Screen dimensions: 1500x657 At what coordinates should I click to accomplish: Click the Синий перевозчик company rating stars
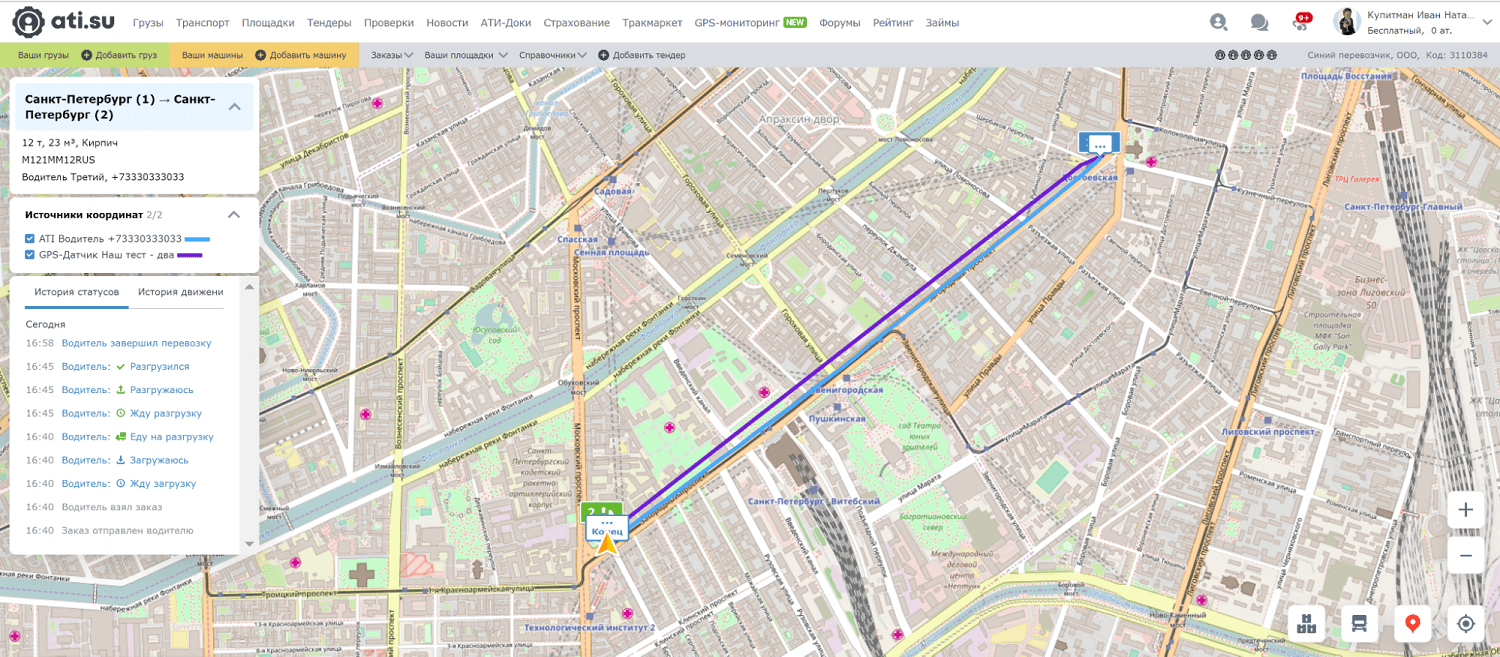[1246, 55]
